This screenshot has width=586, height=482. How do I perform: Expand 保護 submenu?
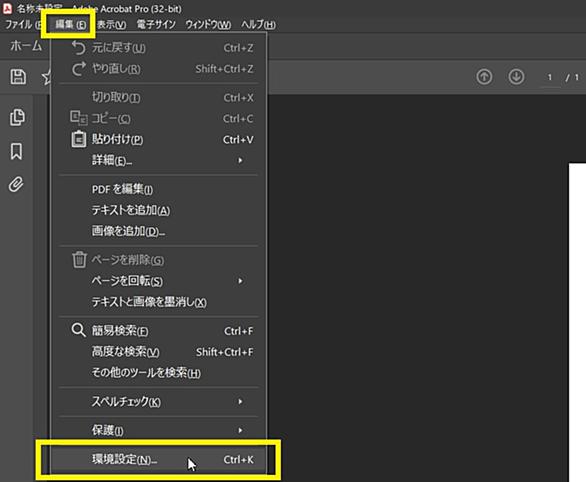[x=158, y=430]
